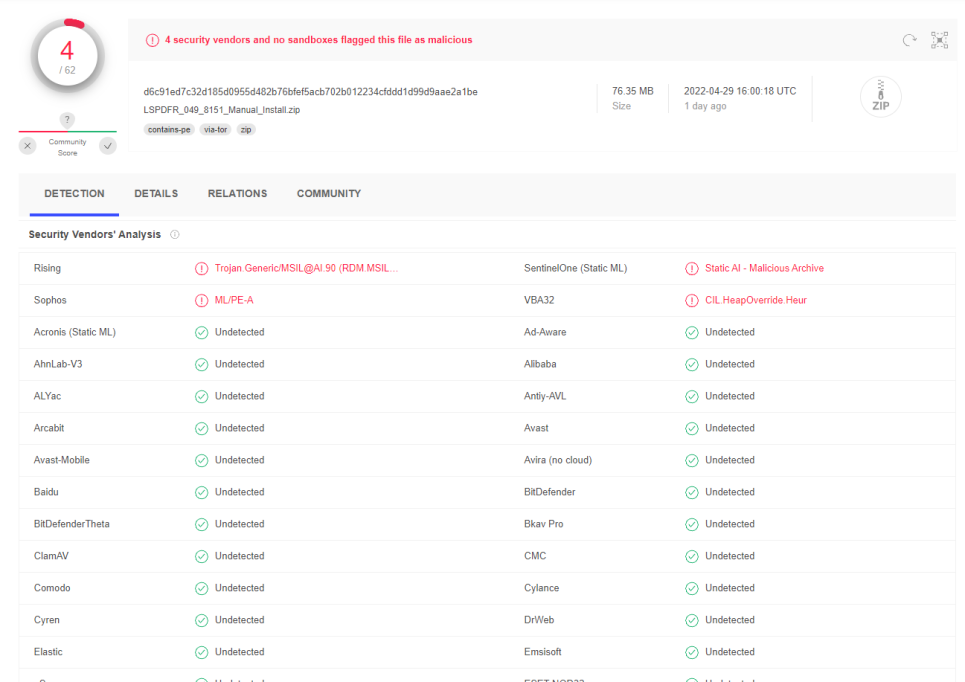Viewport: 965px width, 682px height.
Task: Click the ZIP file type icon
Action: [x=880, y=97]
